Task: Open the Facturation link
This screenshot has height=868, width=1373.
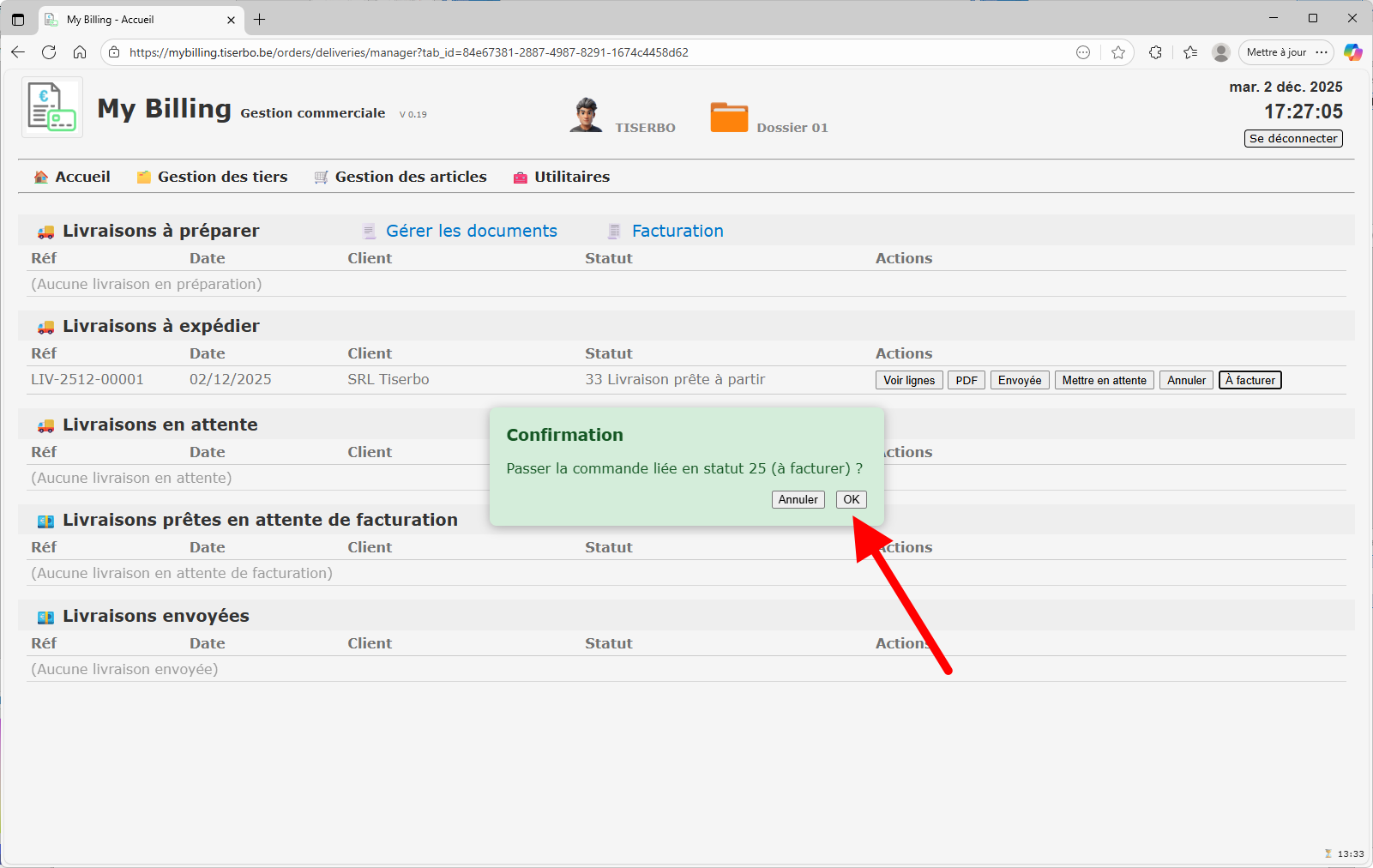Action: click(677, 231)
